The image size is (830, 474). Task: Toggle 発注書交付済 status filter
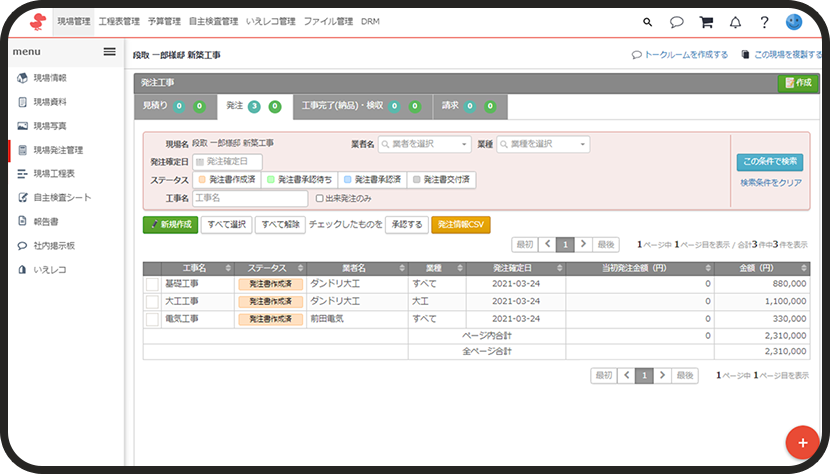(x=441, y=180)
